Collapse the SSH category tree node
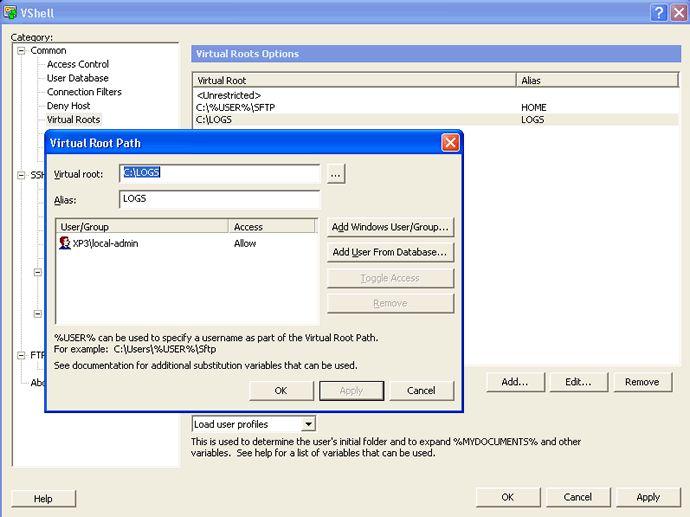690x517 pixels. point(21,175)
